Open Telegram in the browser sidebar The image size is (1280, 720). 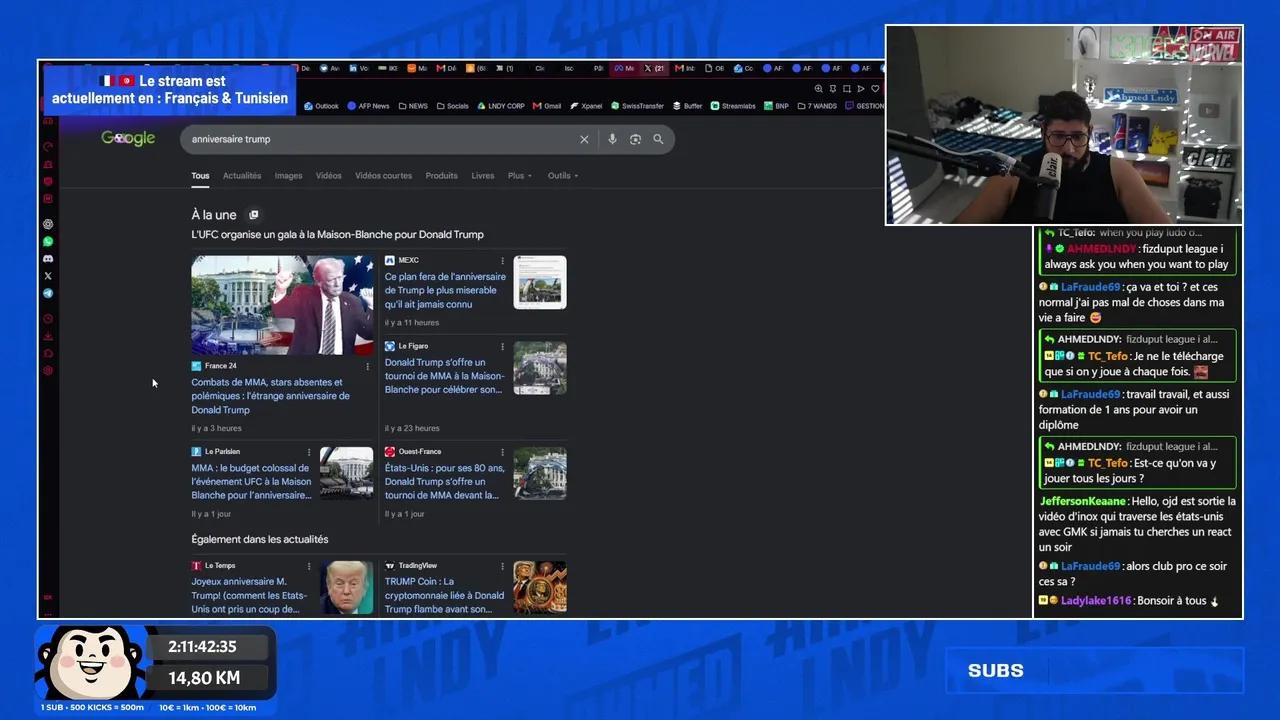point(48,293)
